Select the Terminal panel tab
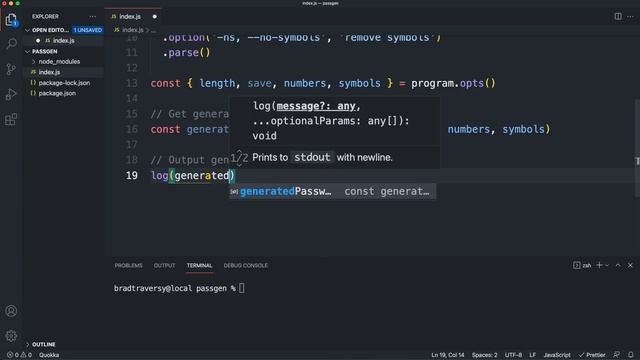This screenshot has width=640, height=360. 200,265
